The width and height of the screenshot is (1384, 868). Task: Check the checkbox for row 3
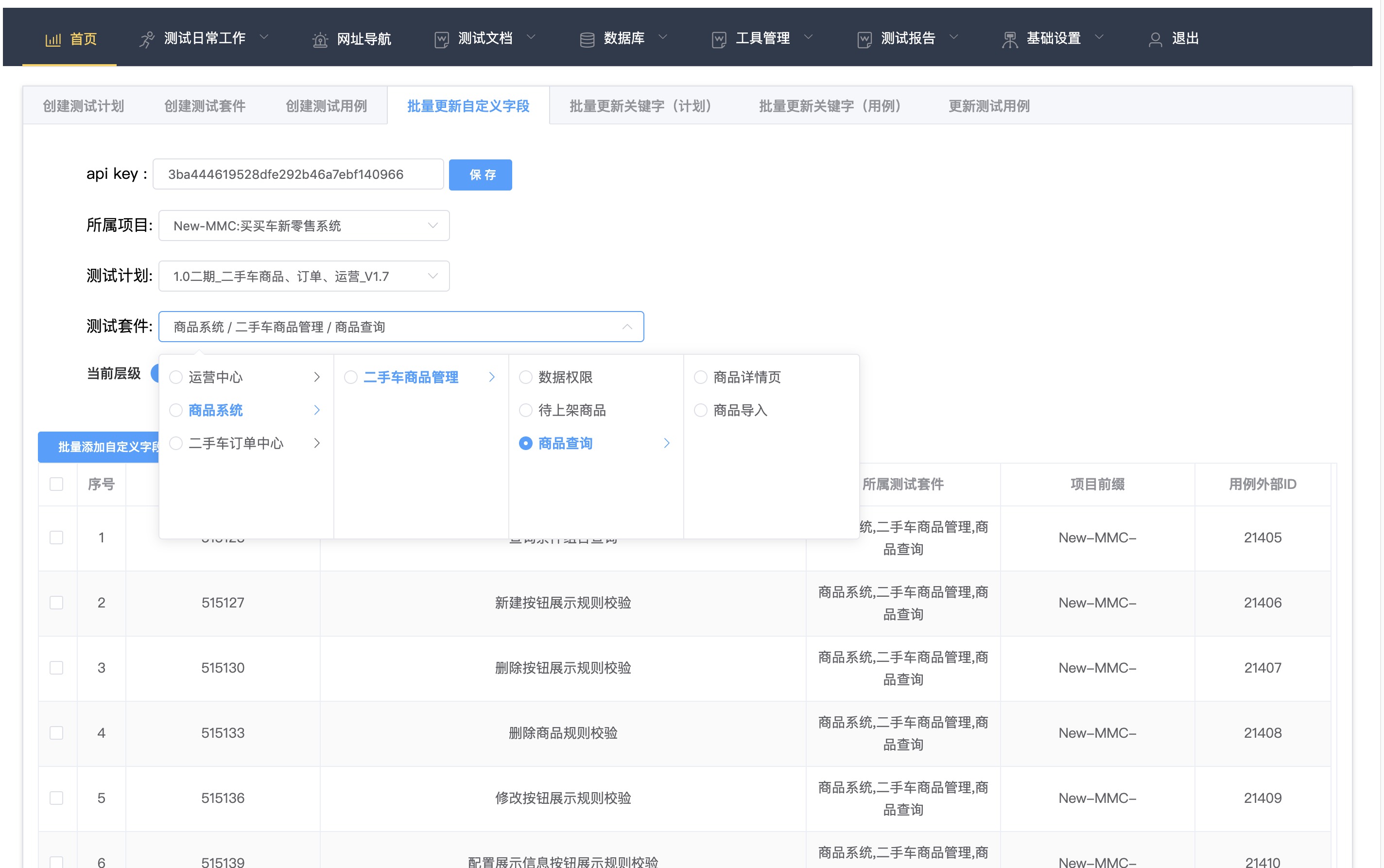56,668
